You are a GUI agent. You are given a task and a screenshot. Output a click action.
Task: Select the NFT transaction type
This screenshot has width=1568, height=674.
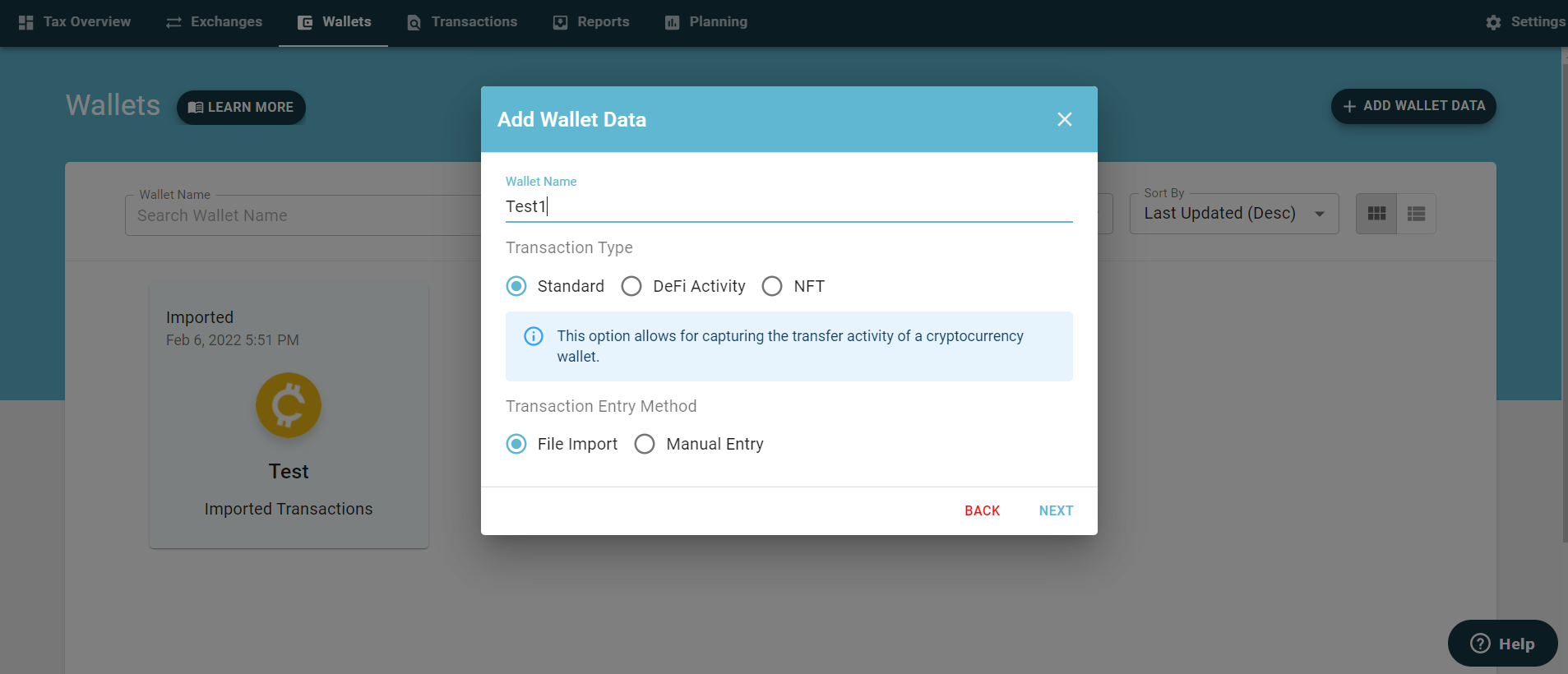tap(772, 286)
